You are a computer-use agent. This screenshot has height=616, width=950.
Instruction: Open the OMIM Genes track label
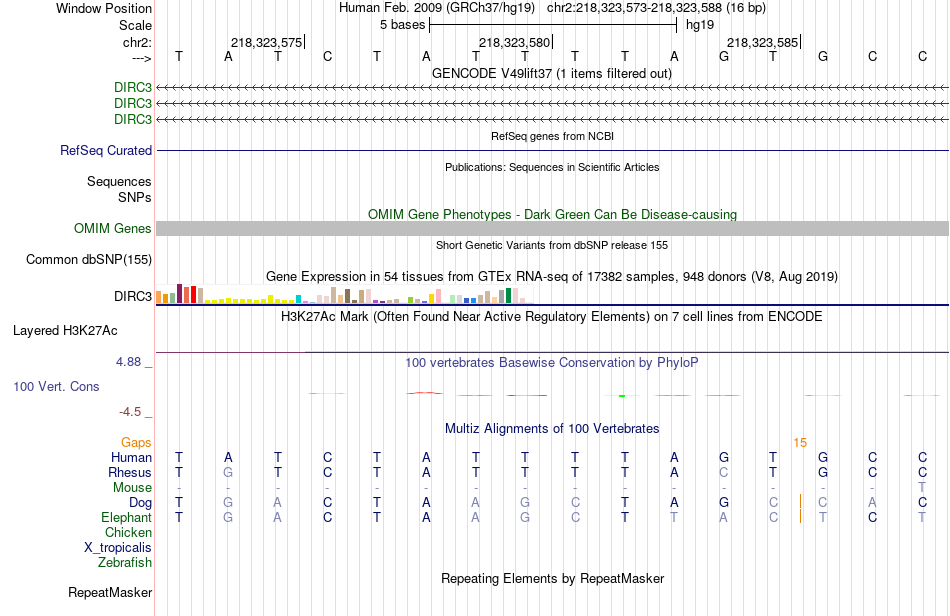click(113, 228)
